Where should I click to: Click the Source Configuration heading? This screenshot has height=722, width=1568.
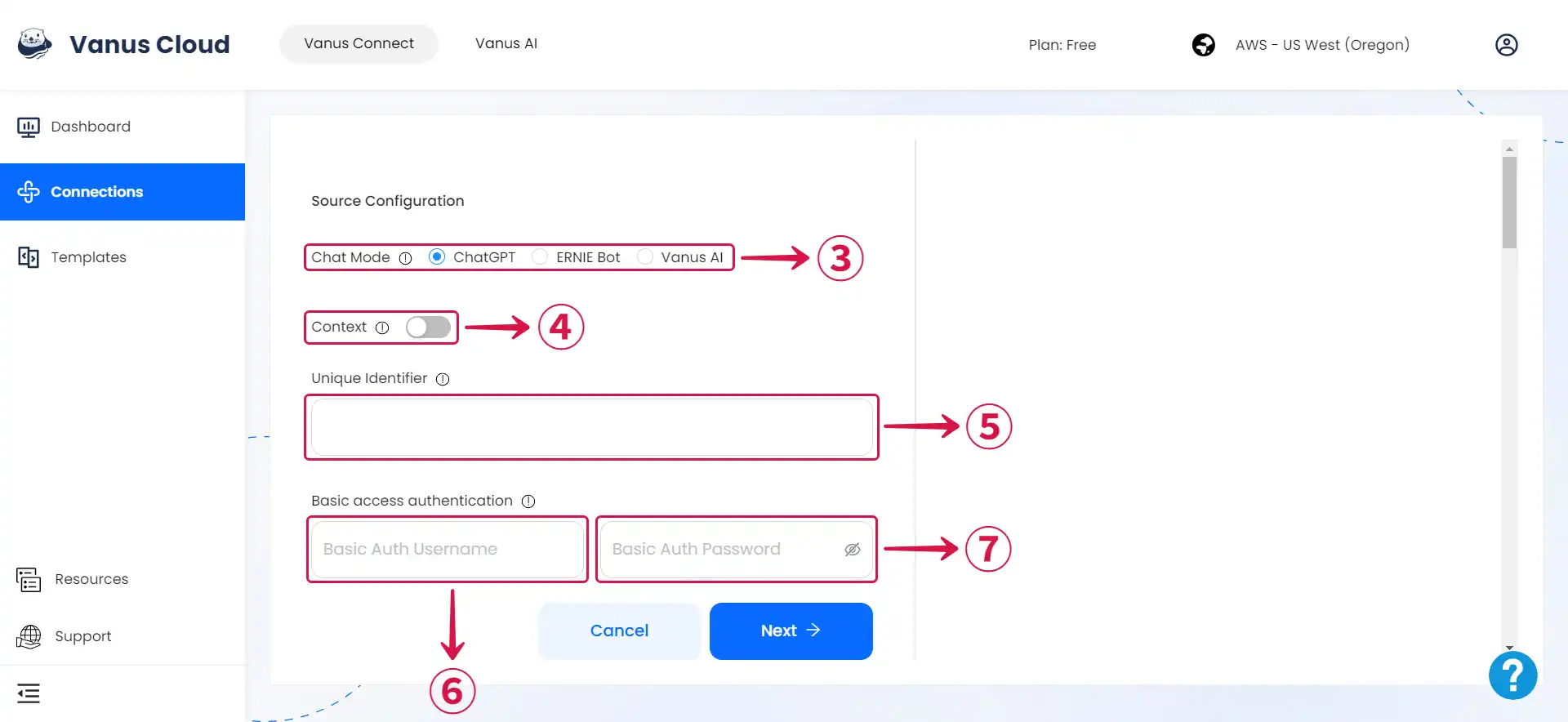pos(388,201)
